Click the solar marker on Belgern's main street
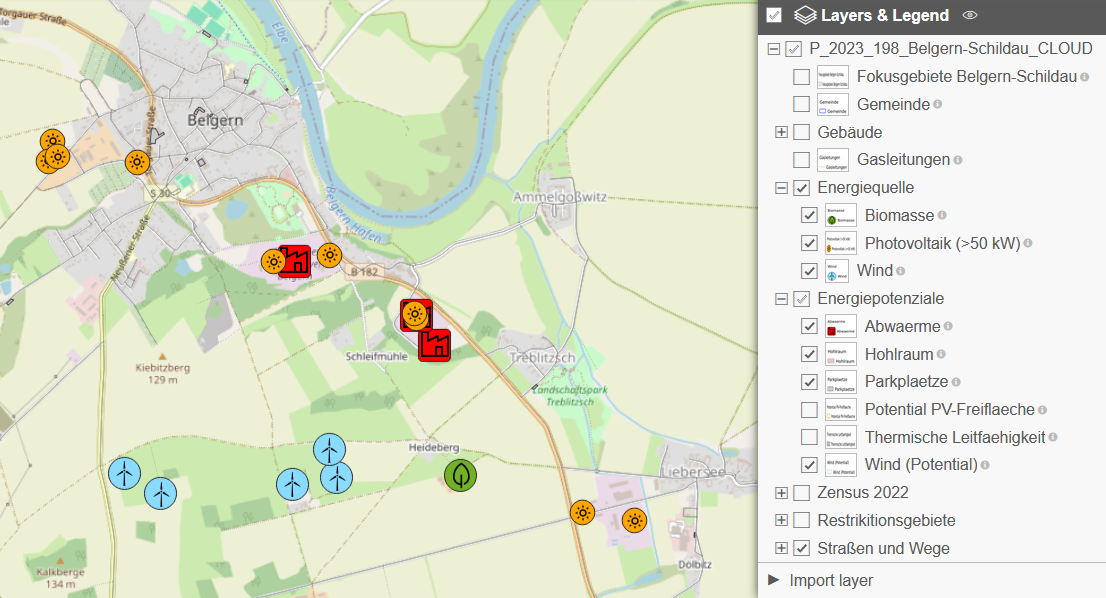 tap(138, 162)
